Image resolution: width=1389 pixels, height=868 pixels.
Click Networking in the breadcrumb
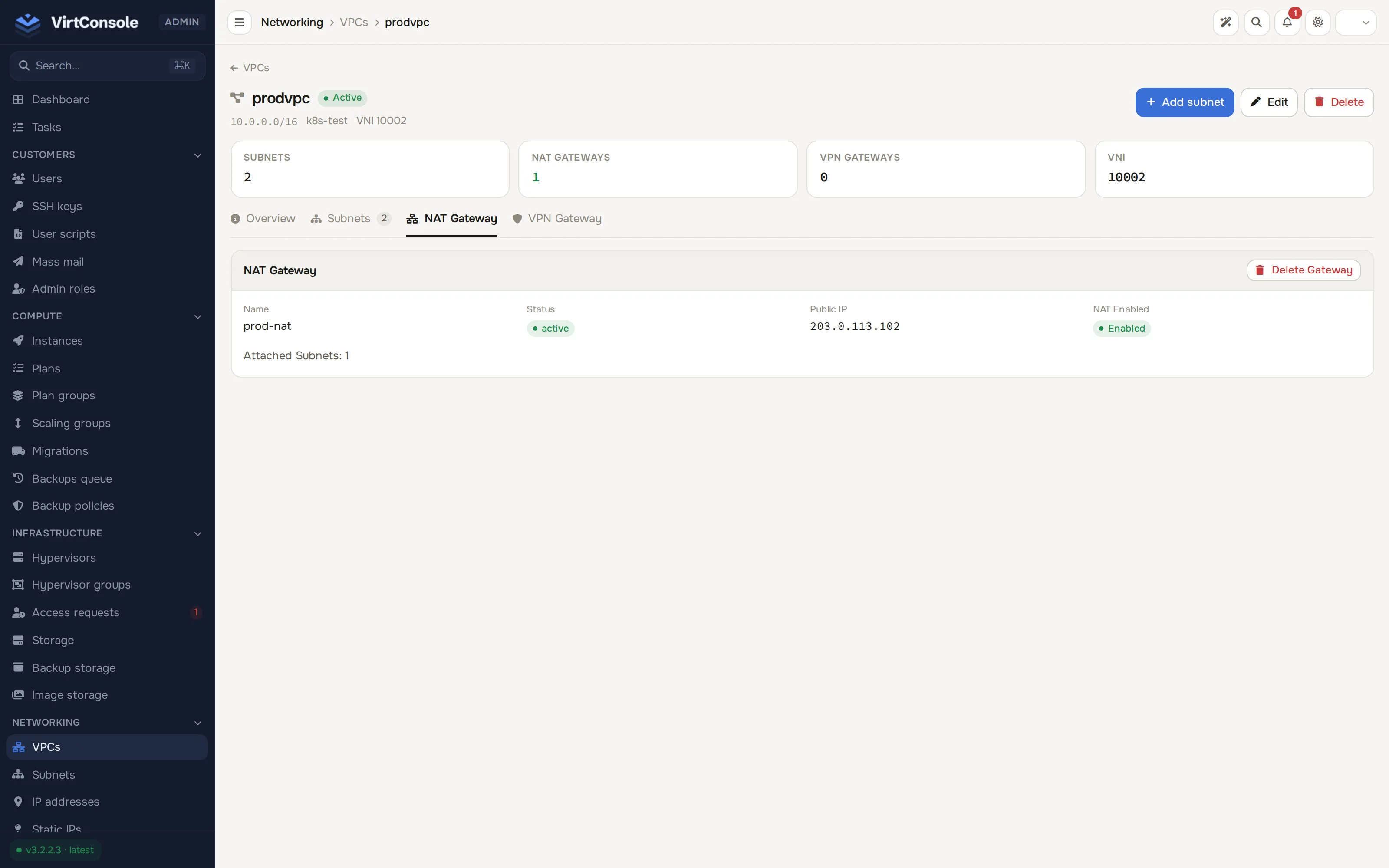pyautogui.click(x=292, y=23)
